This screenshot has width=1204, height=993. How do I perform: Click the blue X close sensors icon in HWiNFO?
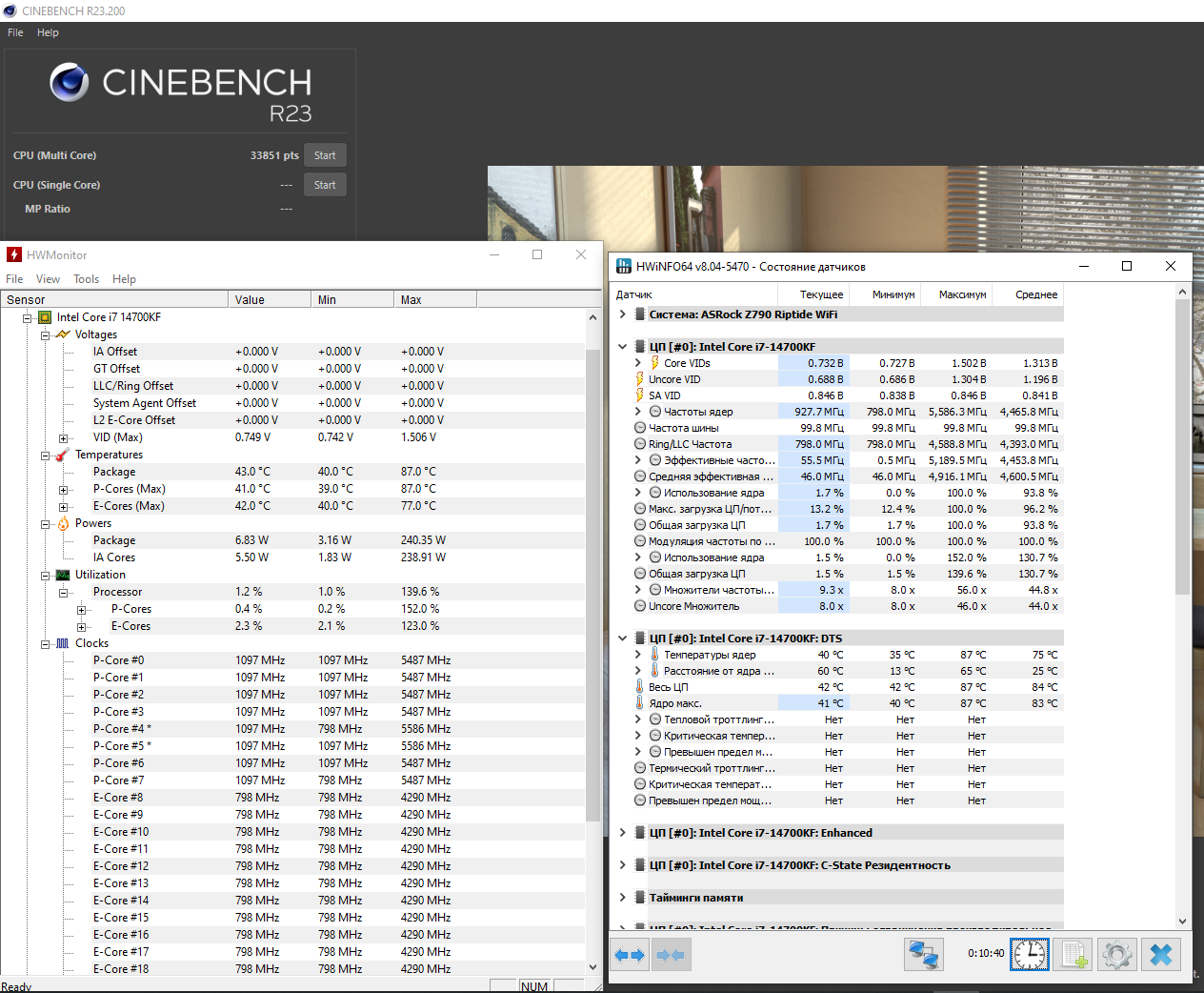pyautogui.click(x=1161, y=955)
